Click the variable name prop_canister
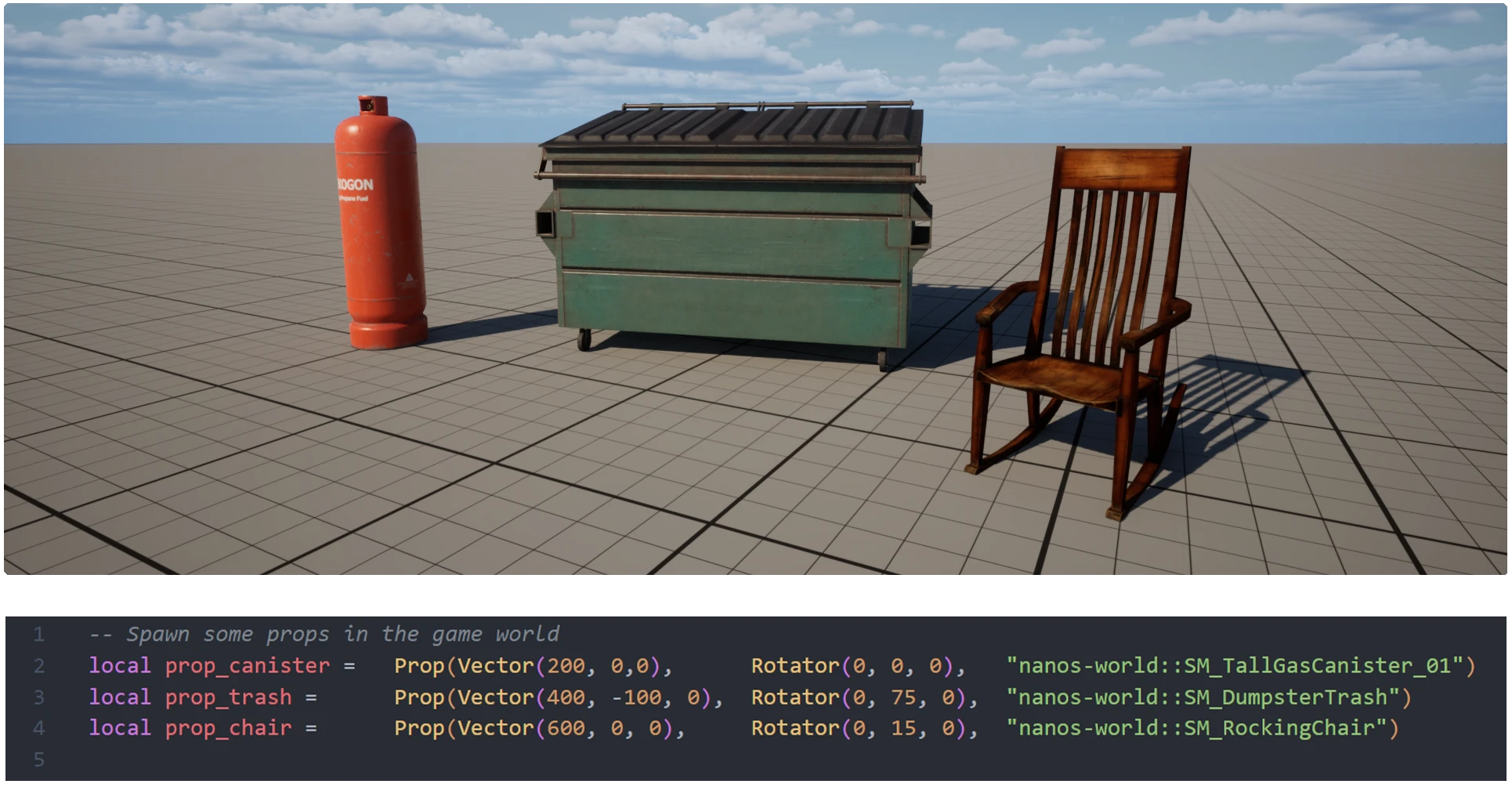The width and height of the screenshot is (1512, 788). click(x=248, y=666)
